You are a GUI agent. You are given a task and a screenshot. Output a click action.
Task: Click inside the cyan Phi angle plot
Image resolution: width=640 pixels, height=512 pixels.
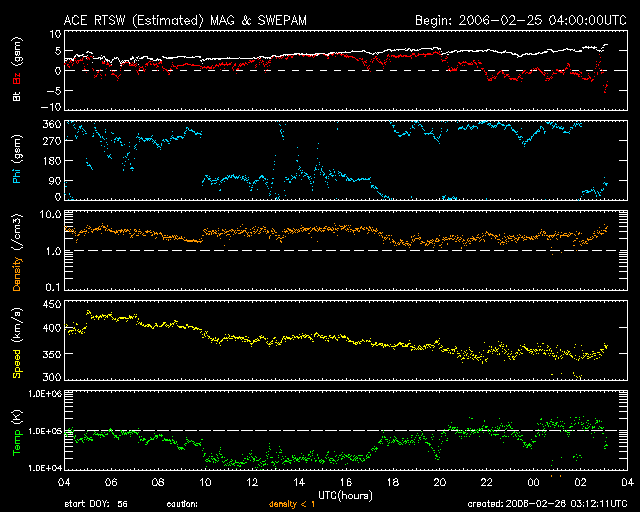(x=346, y=160)
